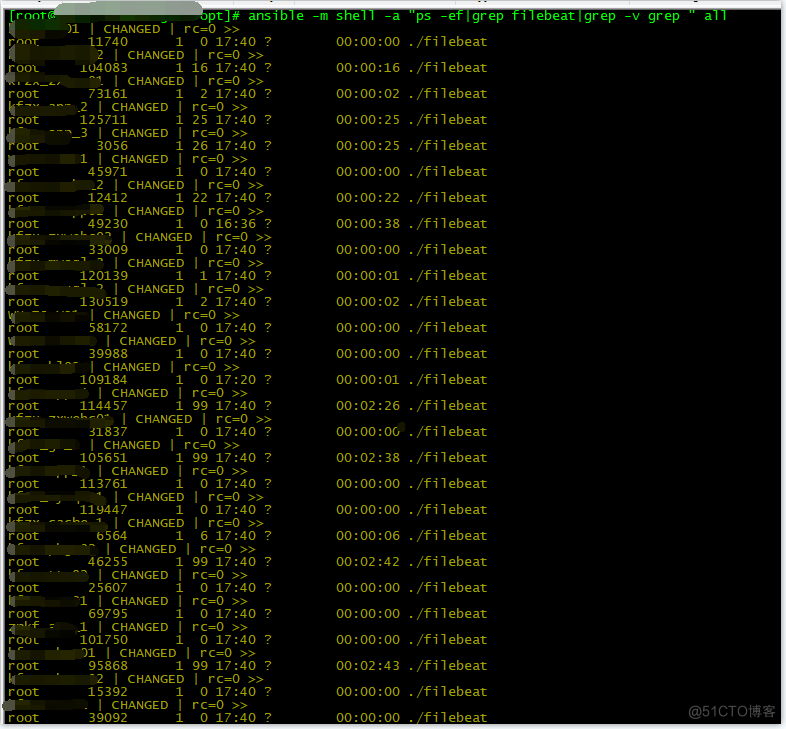
Task: Select PID 120139 value
Action: coord(104,276)
